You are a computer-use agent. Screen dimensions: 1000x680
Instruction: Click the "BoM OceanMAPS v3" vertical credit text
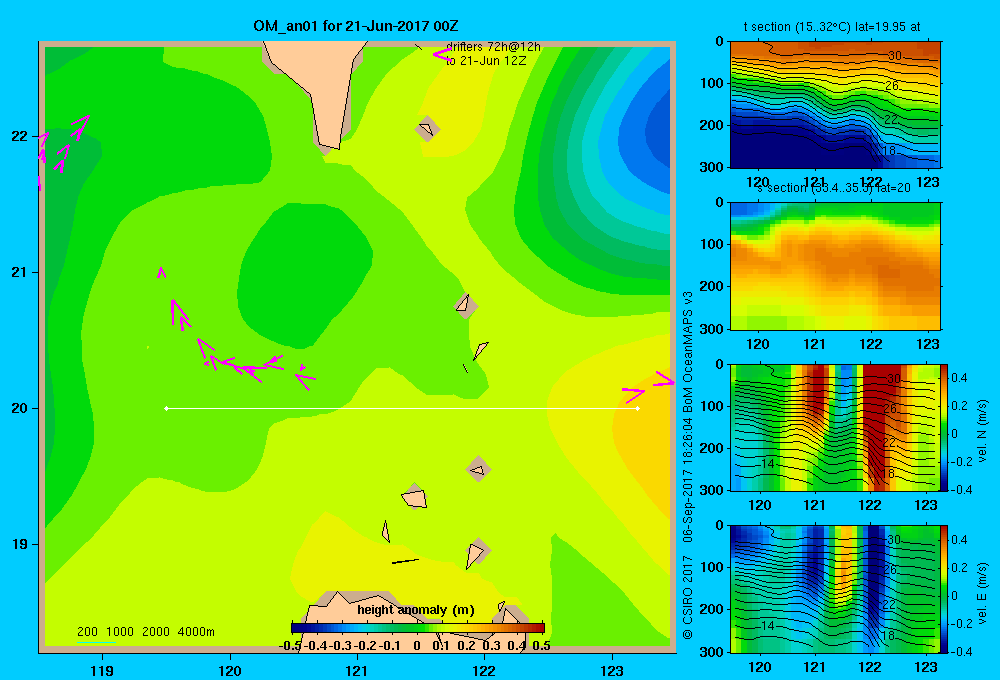(x=688, y=352)
